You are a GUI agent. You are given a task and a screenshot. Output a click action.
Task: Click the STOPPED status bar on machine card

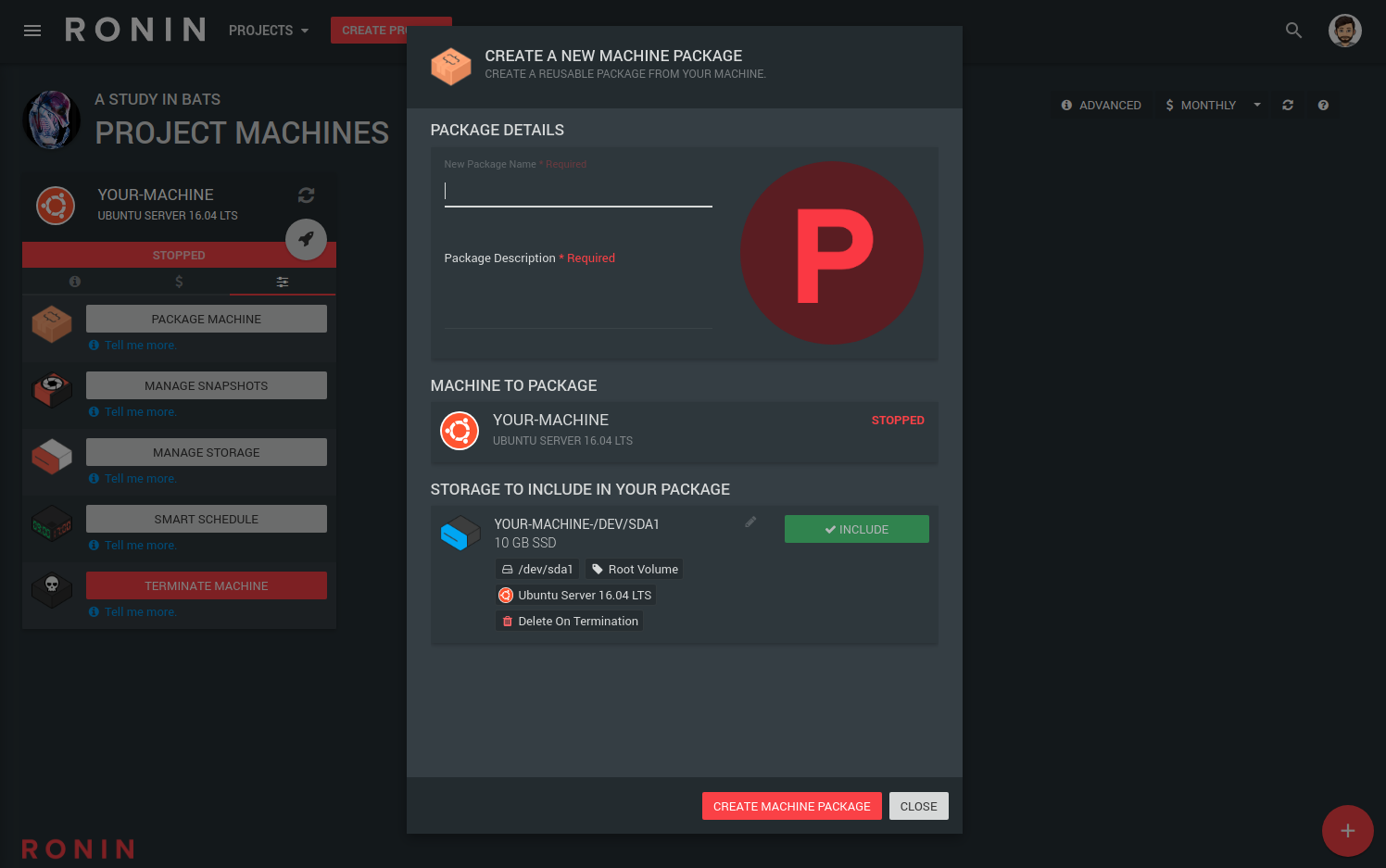click(x=179, y=256)
